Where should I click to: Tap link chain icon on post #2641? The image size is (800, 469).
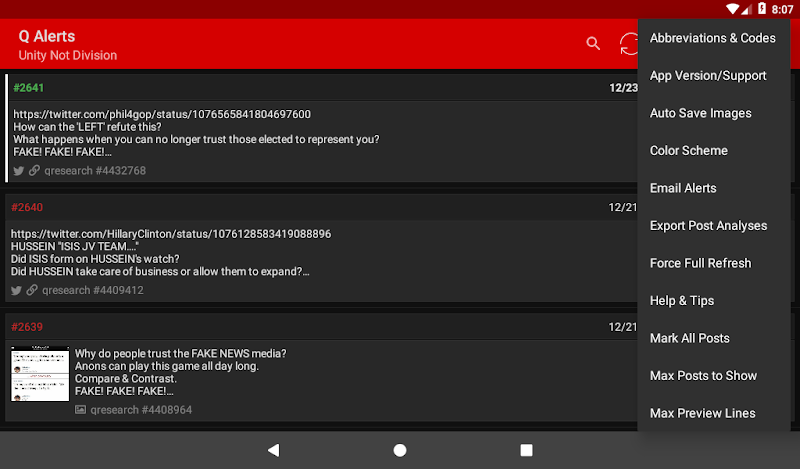pyautogui.click(x=34, y=170)
